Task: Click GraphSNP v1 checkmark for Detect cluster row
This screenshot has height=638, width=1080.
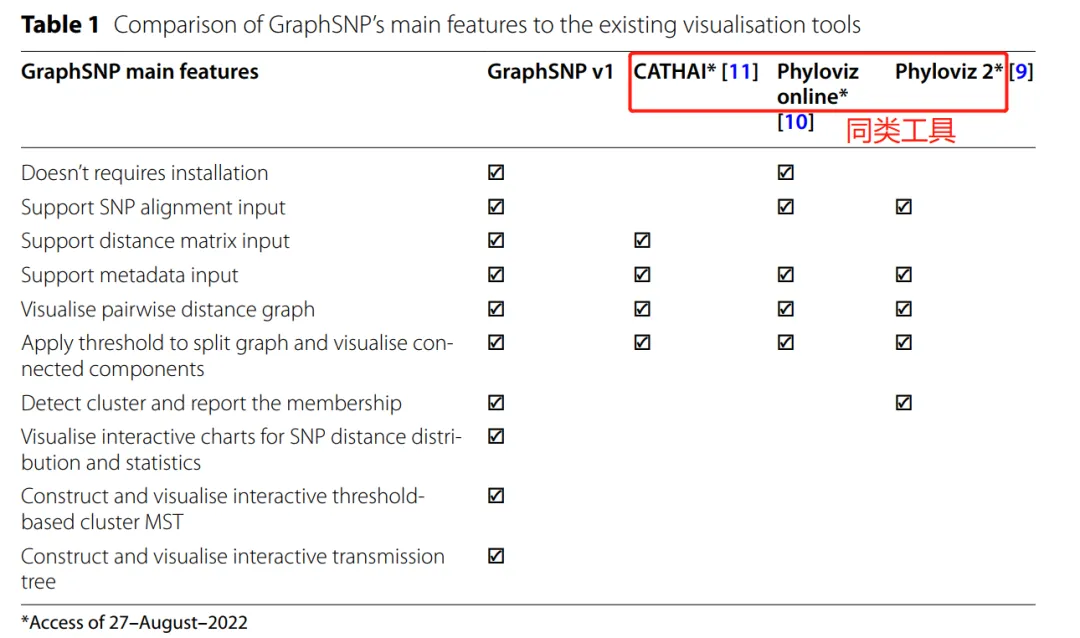Action: pyautogui.click(x=496, y=402)
